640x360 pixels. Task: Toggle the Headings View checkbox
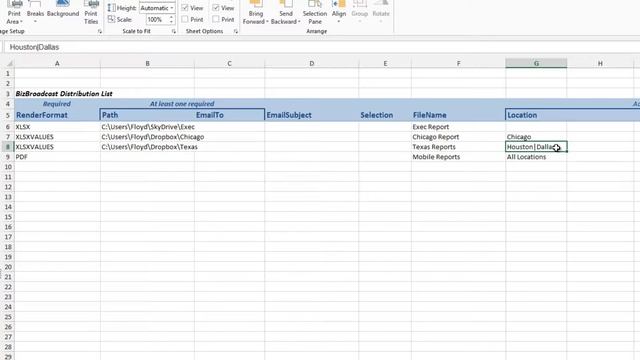(216, 8)
